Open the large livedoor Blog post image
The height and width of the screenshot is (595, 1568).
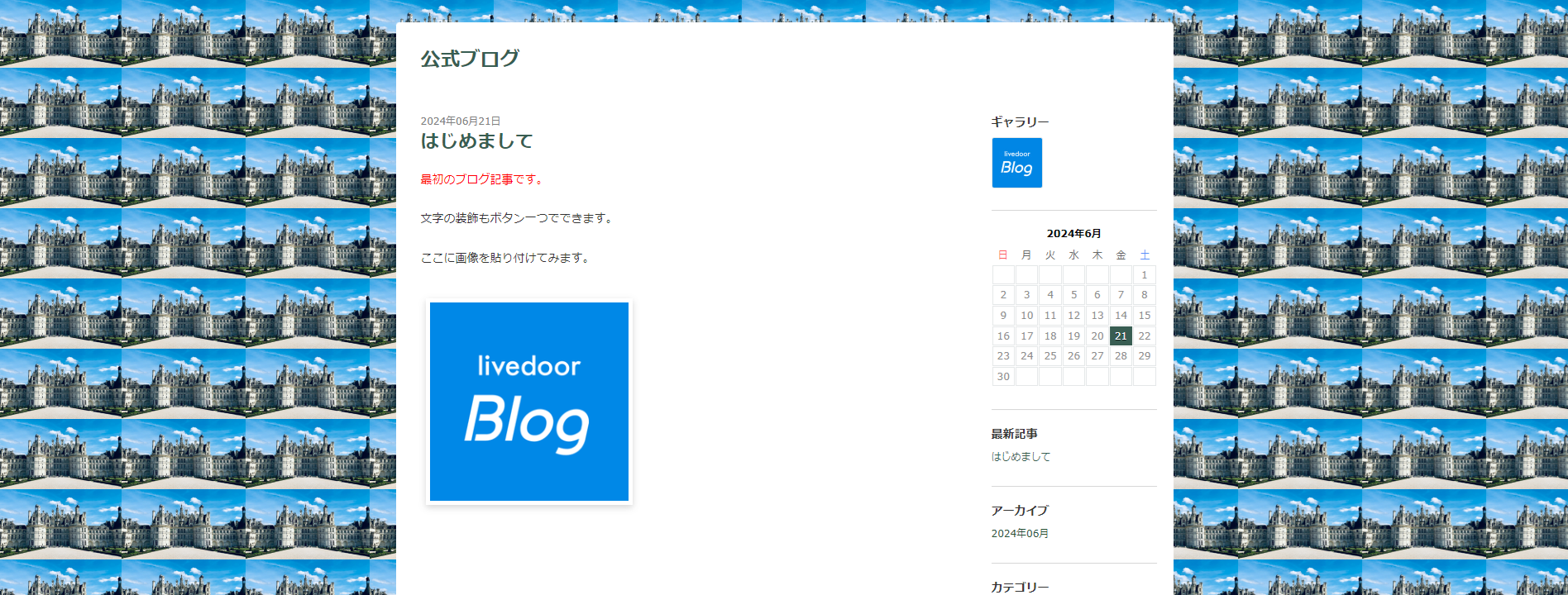point(529,402)
